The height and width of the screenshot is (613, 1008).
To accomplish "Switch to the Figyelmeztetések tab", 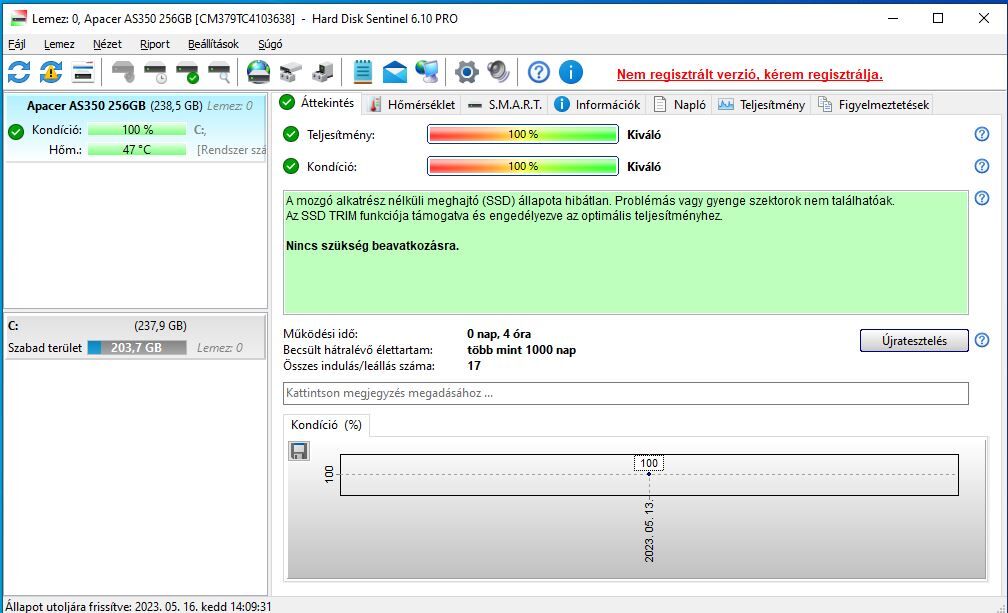I will pos(874,105).
